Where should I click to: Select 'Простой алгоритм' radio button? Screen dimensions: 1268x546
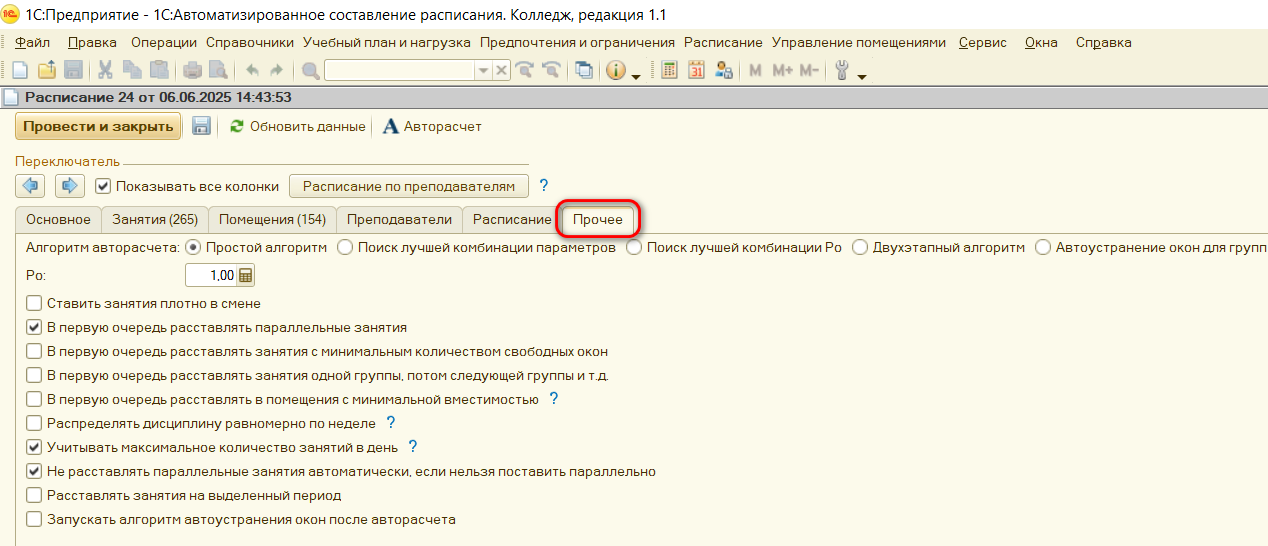click(194, 247)
